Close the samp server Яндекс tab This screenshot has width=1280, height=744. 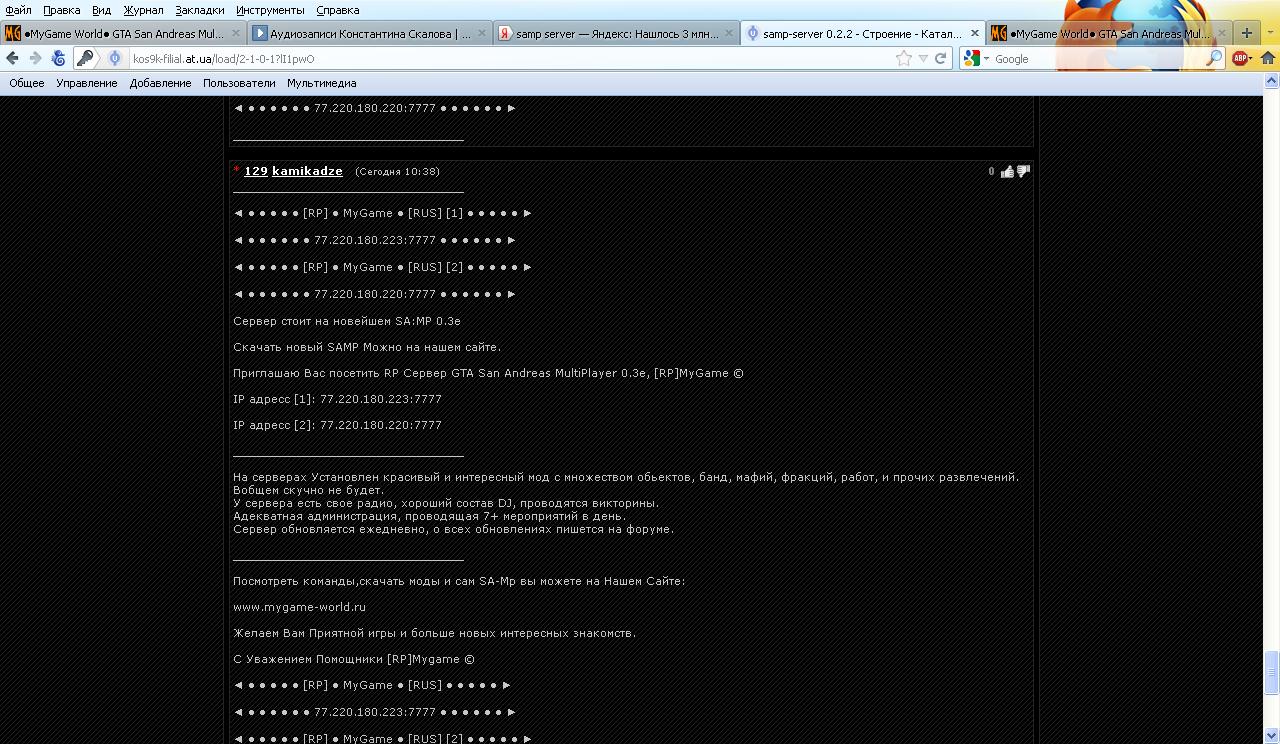tap(728, 33)
